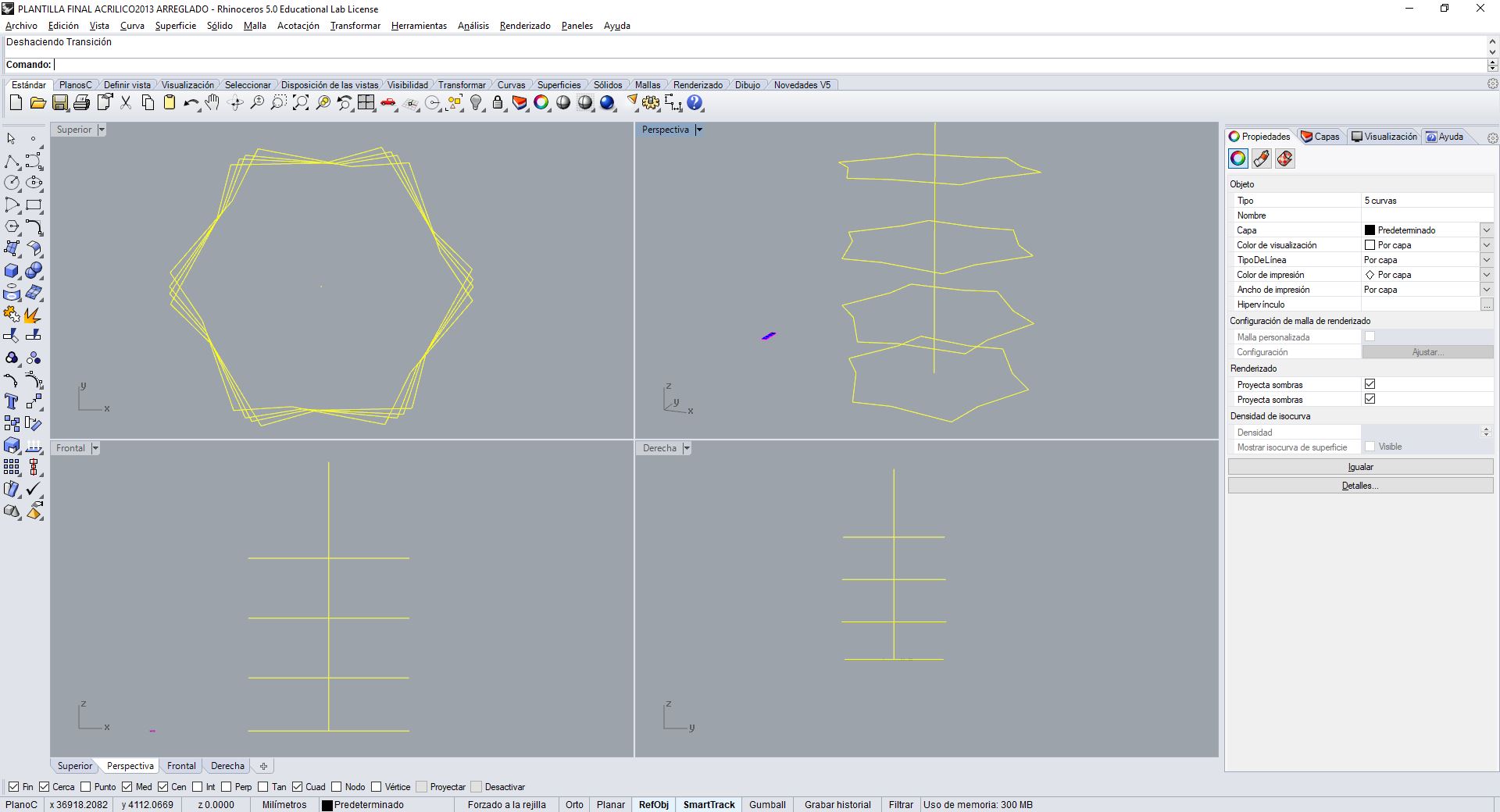Check the Perp object snap
This screenshot has width=1500, height=812.
coord(226,787)
